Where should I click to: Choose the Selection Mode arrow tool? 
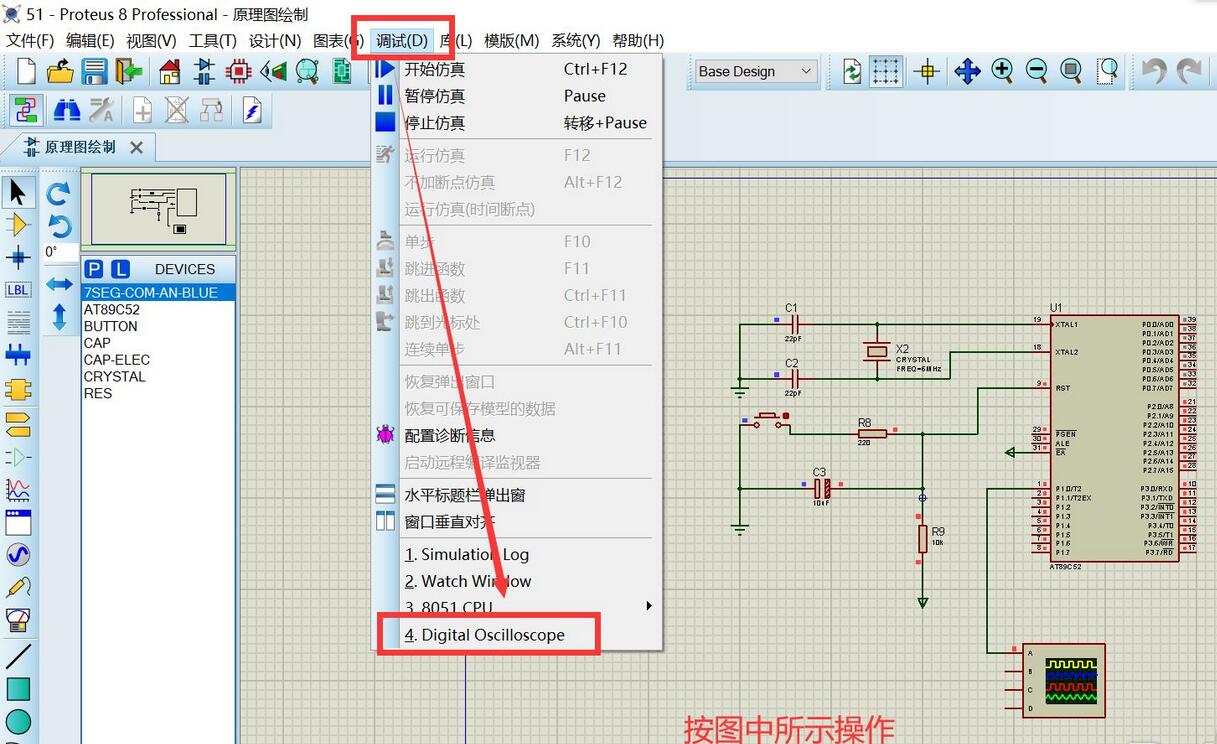[x=18, y=192]
